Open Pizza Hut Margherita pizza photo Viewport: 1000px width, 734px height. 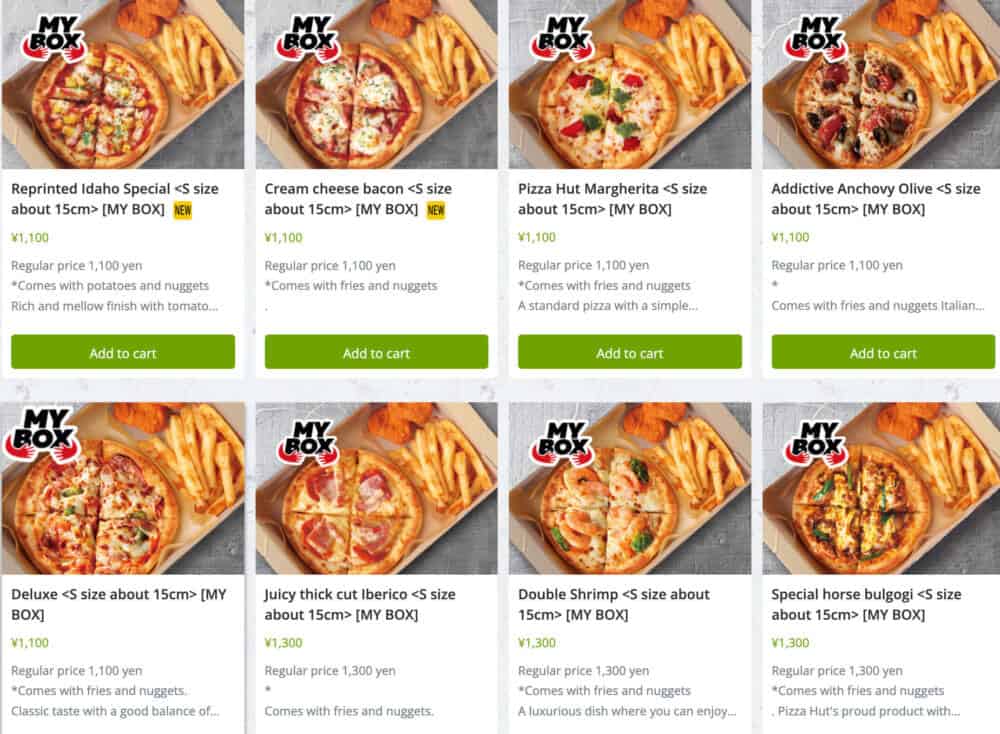coord(629,84)
